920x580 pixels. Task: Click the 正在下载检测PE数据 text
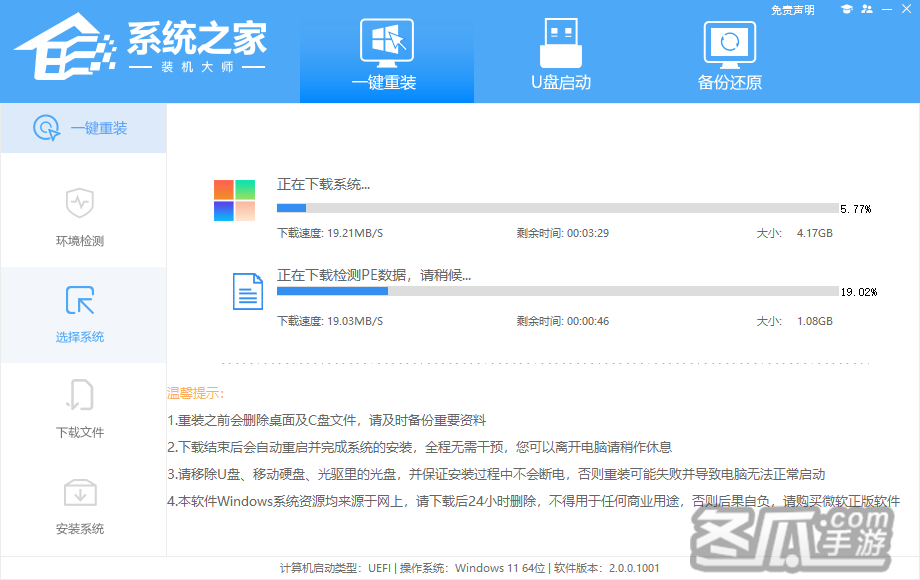click(x=374, y=275)
